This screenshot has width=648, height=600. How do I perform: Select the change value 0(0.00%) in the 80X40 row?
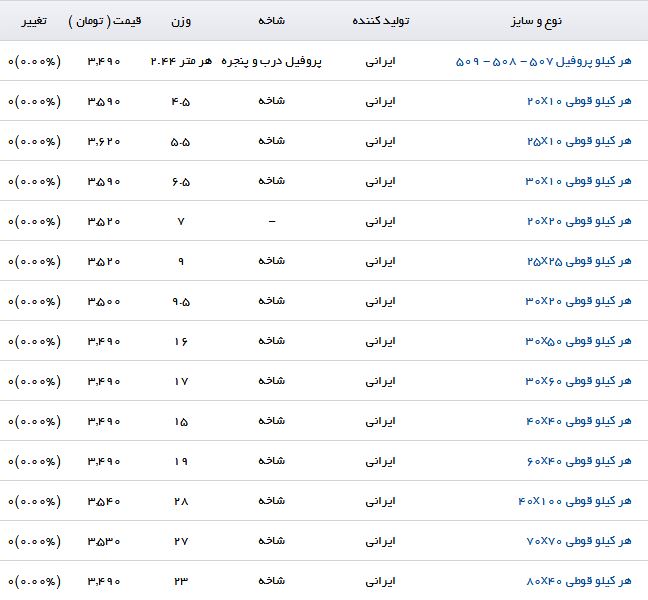tap(34, 582)
